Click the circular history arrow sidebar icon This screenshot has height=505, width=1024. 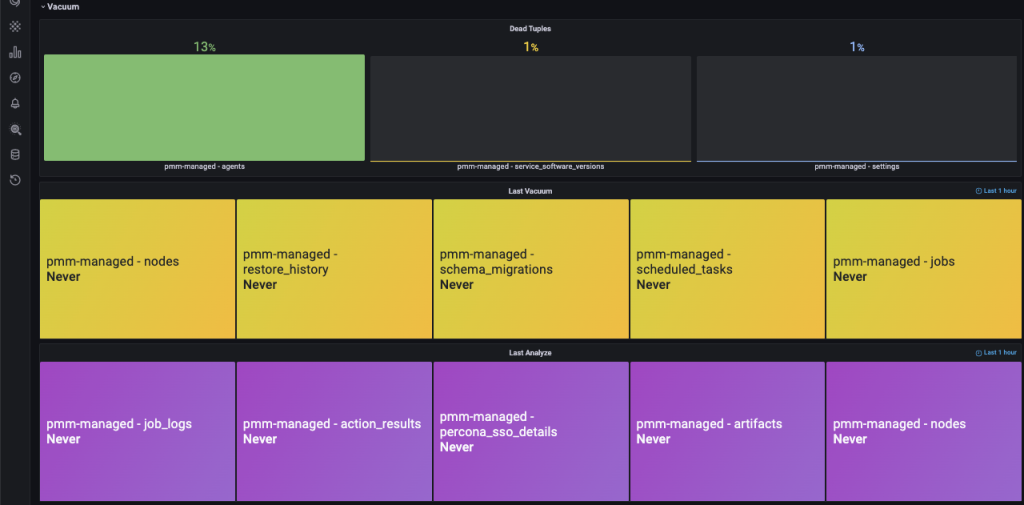15,180
